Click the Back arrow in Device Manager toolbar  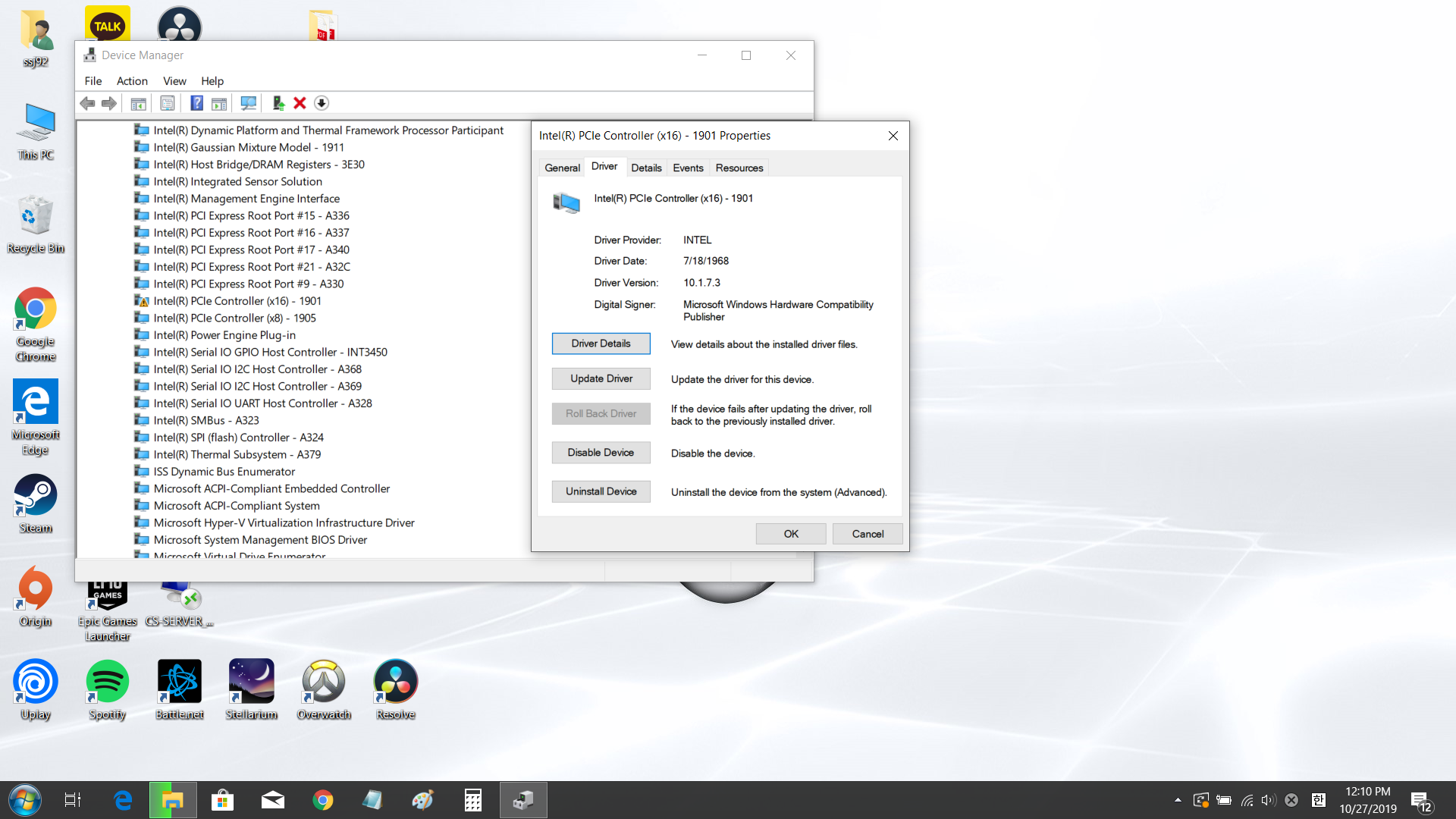tap(88, 103)
